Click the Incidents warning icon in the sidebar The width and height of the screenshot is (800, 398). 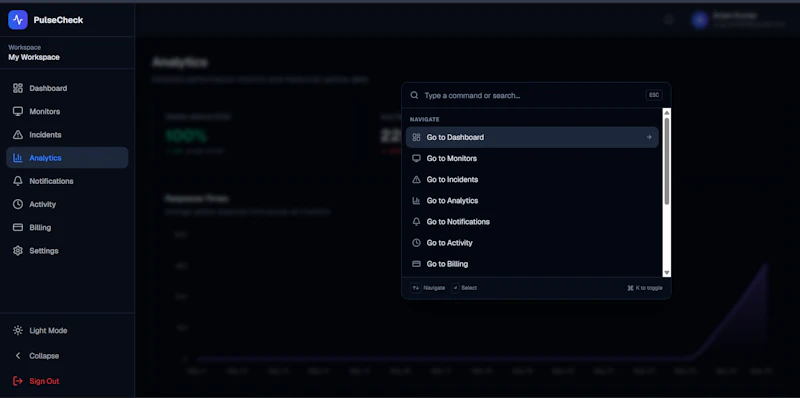[18, 135]
